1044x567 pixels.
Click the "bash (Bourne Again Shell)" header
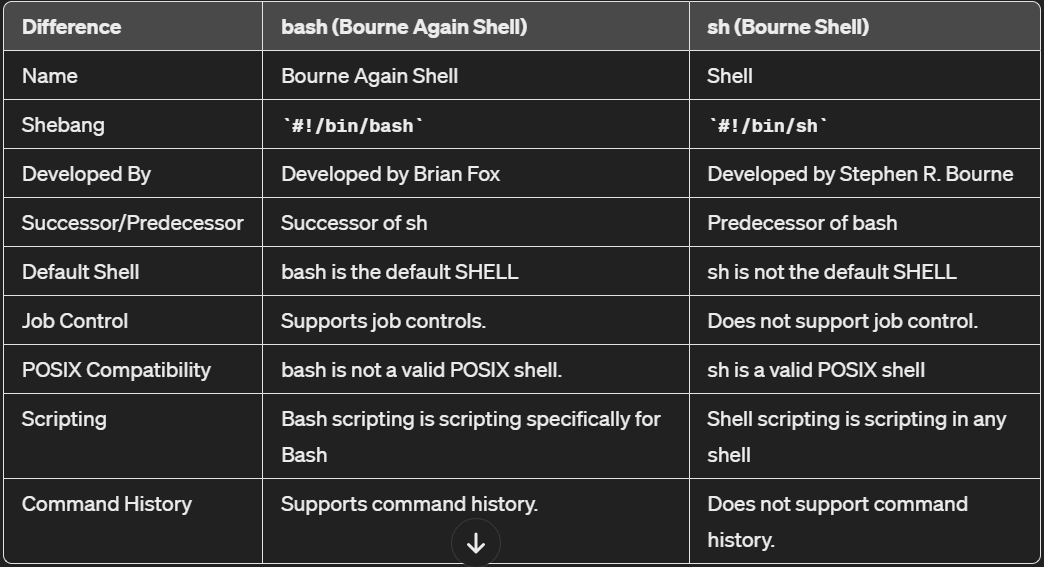coord(403,27)
